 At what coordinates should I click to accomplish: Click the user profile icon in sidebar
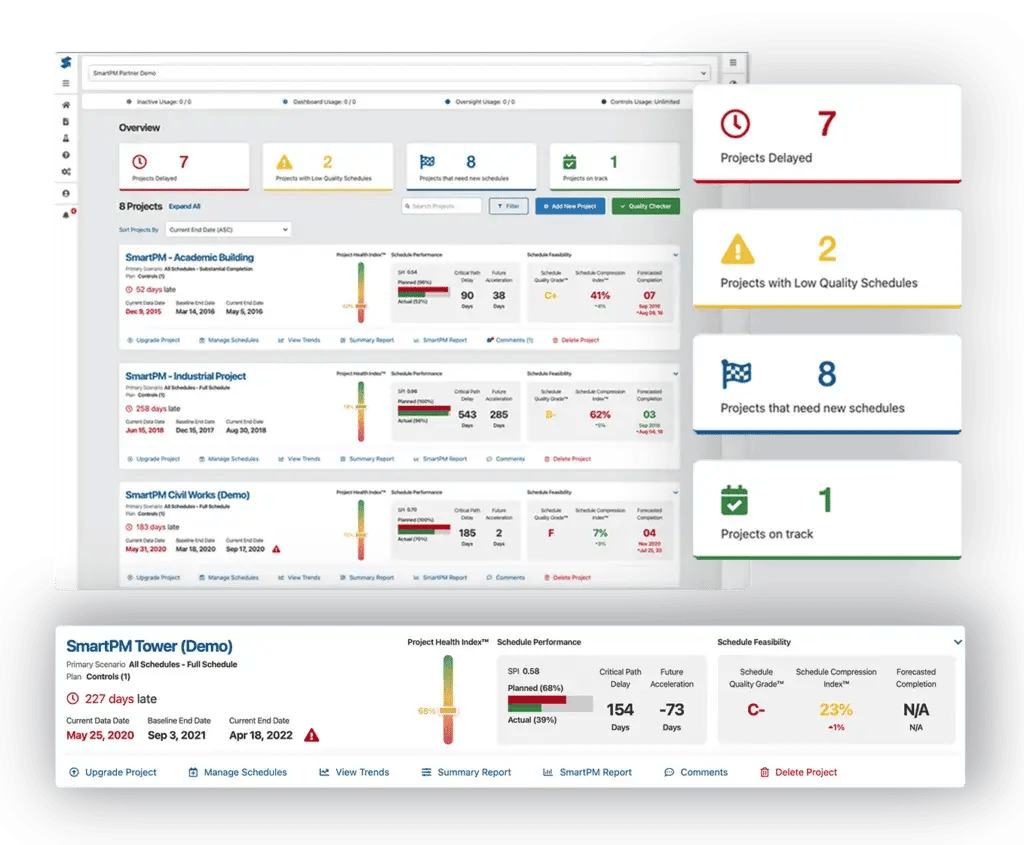pyautogui.click(x=66, y=192)
